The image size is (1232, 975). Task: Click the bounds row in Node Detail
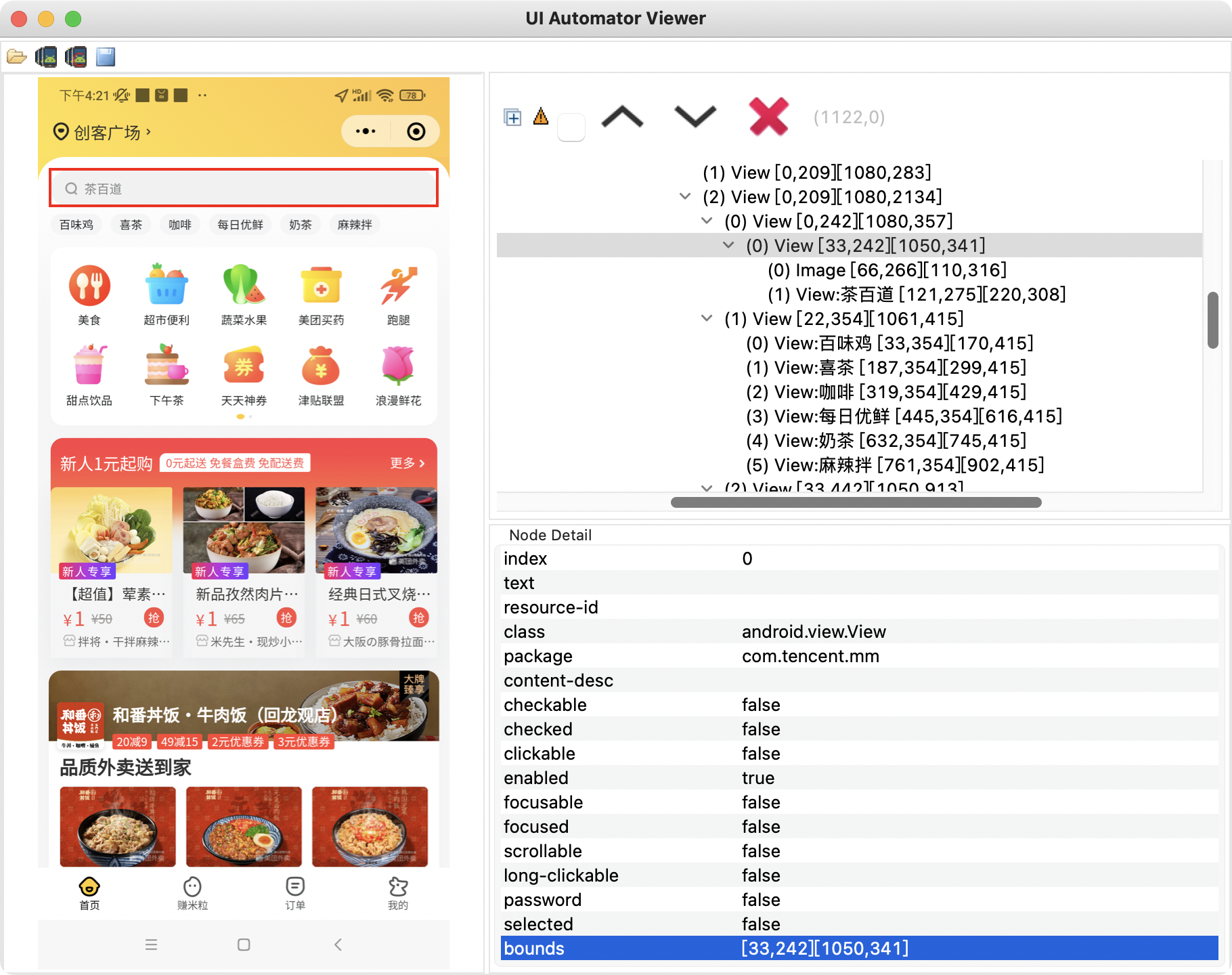(x=858, y=948)
